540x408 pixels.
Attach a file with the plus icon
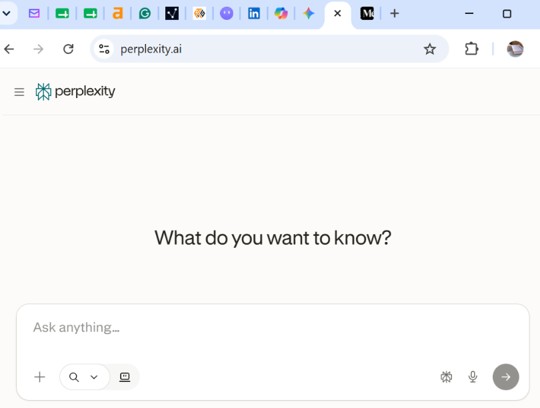(40, 377)
